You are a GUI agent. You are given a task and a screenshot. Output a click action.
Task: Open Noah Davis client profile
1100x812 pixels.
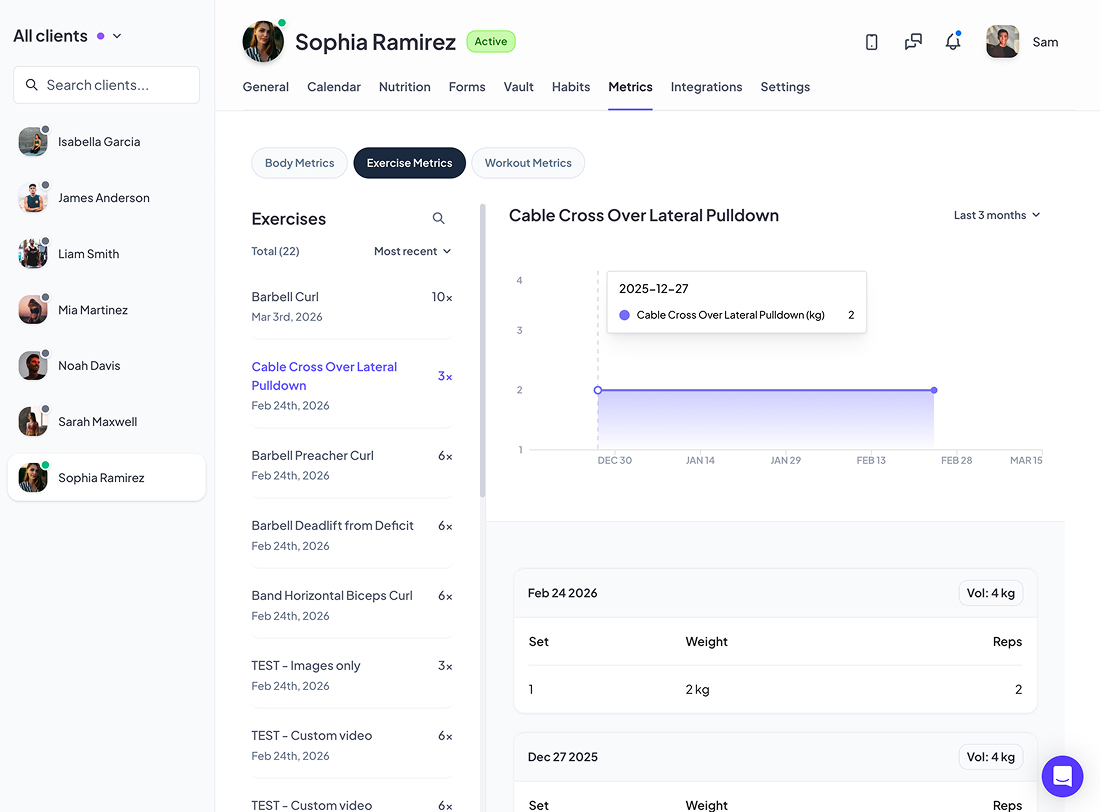(89, 366)
